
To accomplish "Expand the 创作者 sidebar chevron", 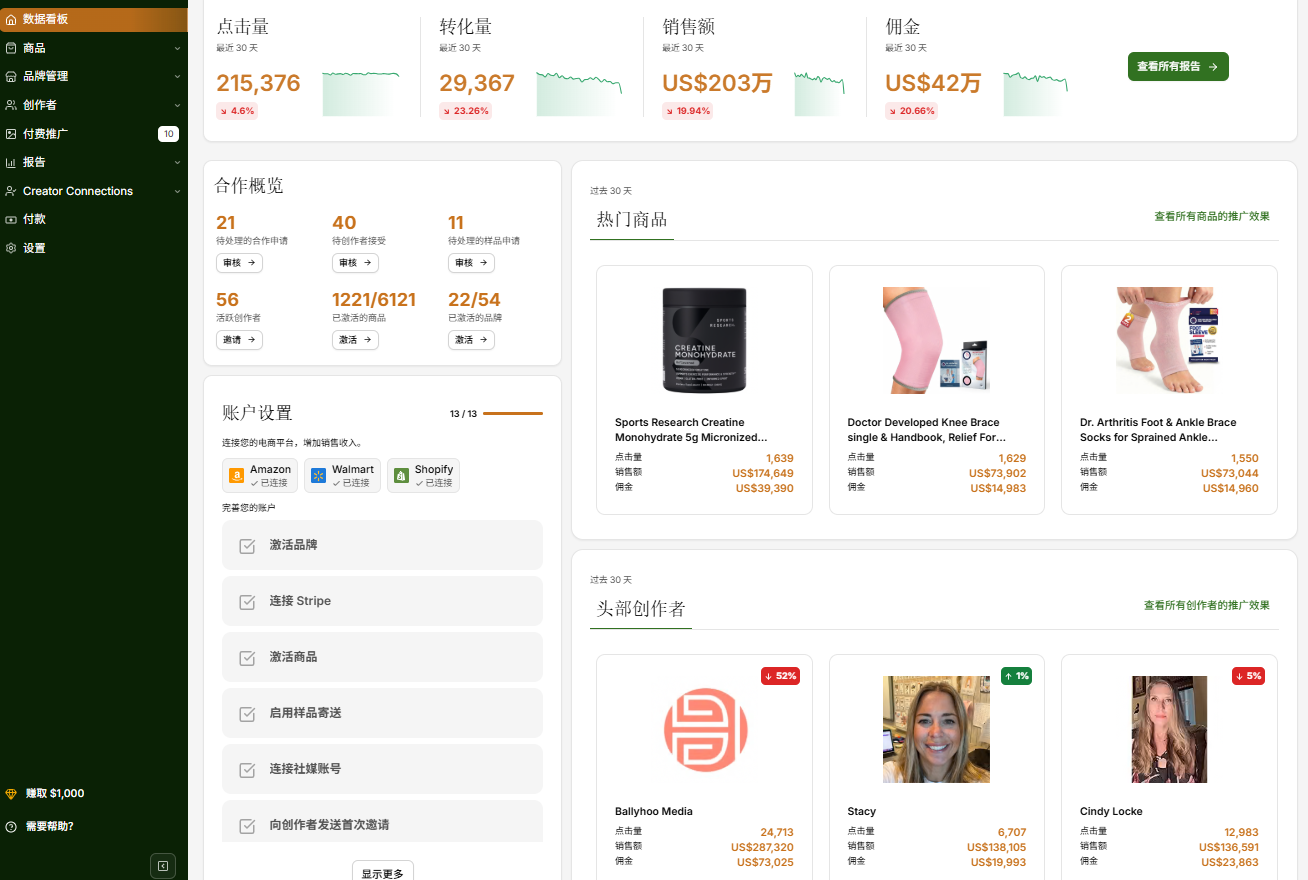I will coord(177,105).
